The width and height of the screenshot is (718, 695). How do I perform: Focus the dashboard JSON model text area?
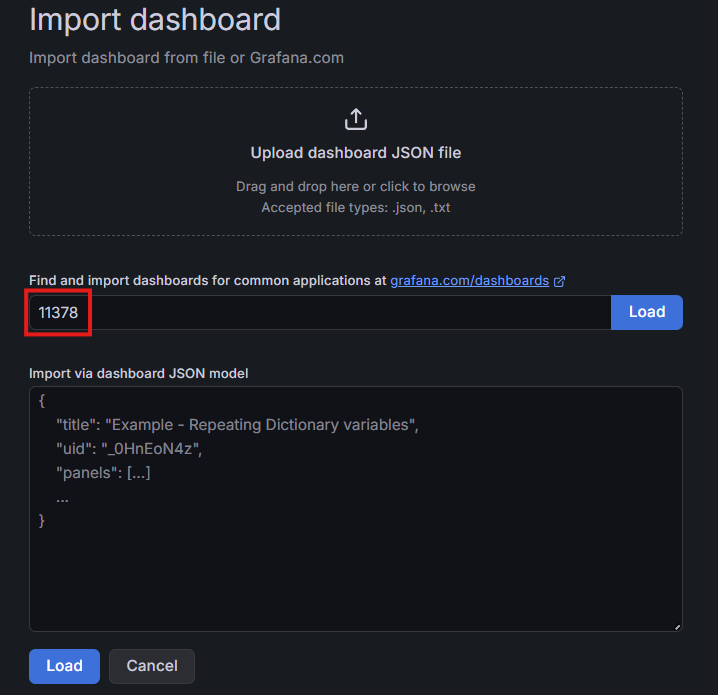point(356,509)
